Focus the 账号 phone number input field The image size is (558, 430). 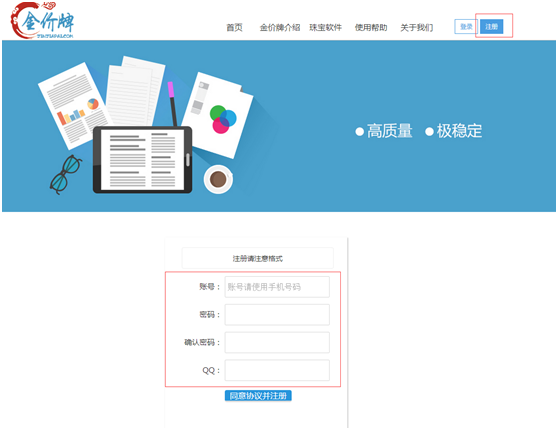(x=277, y=287)
